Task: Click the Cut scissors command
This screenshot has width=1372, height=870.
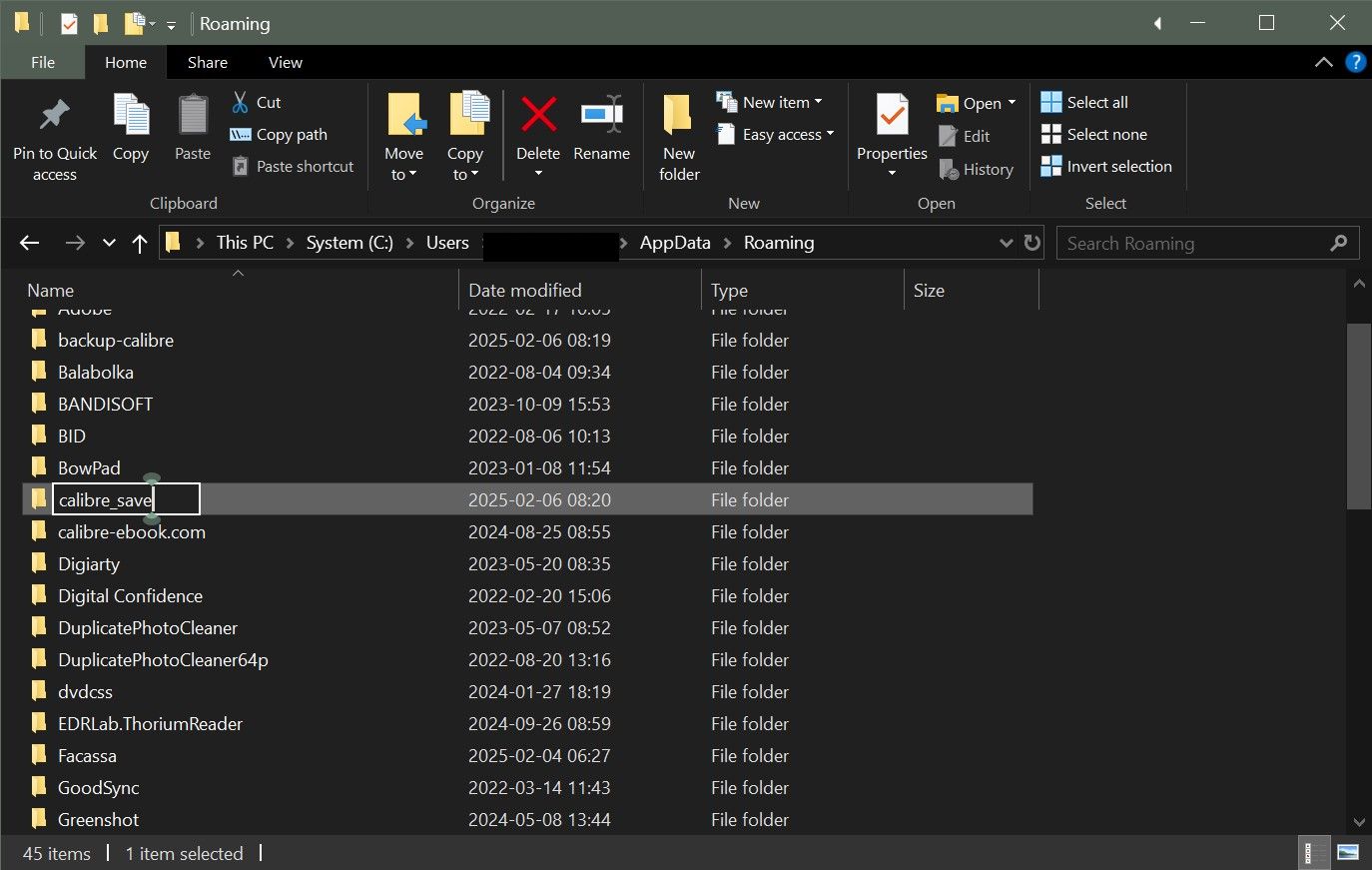Action: pos(257,102)
